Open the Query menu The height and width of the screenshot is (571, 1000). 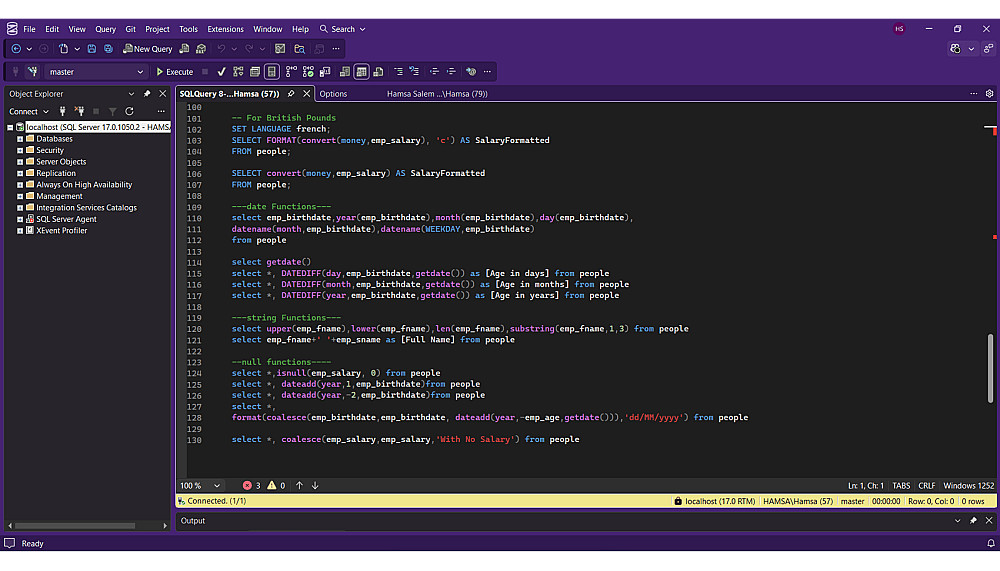coord(105,29)
